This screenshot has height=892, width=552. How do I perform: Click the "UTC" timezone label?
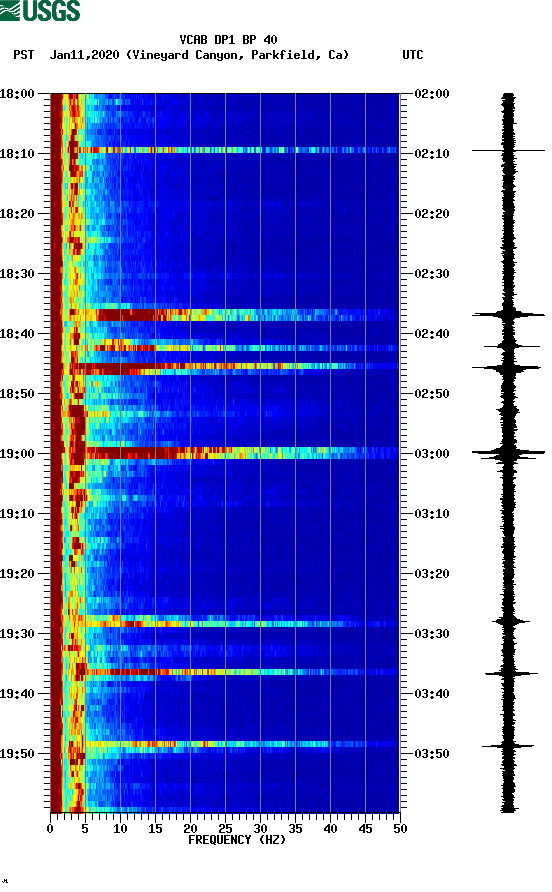pos(413,55)
